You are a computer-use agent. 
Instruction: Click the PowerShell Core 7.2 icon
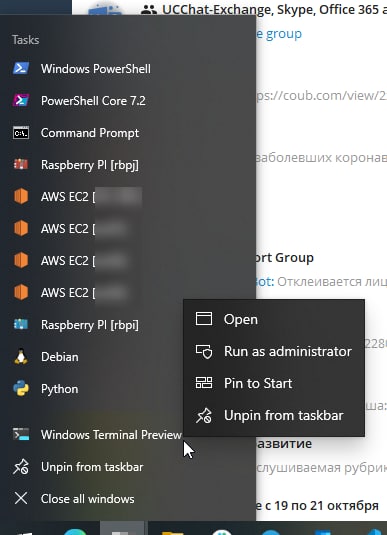21,101
